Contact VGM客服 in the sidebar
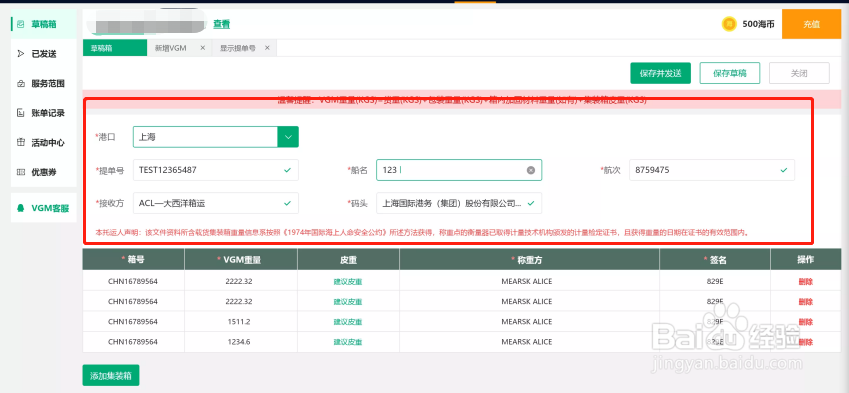 43,208
